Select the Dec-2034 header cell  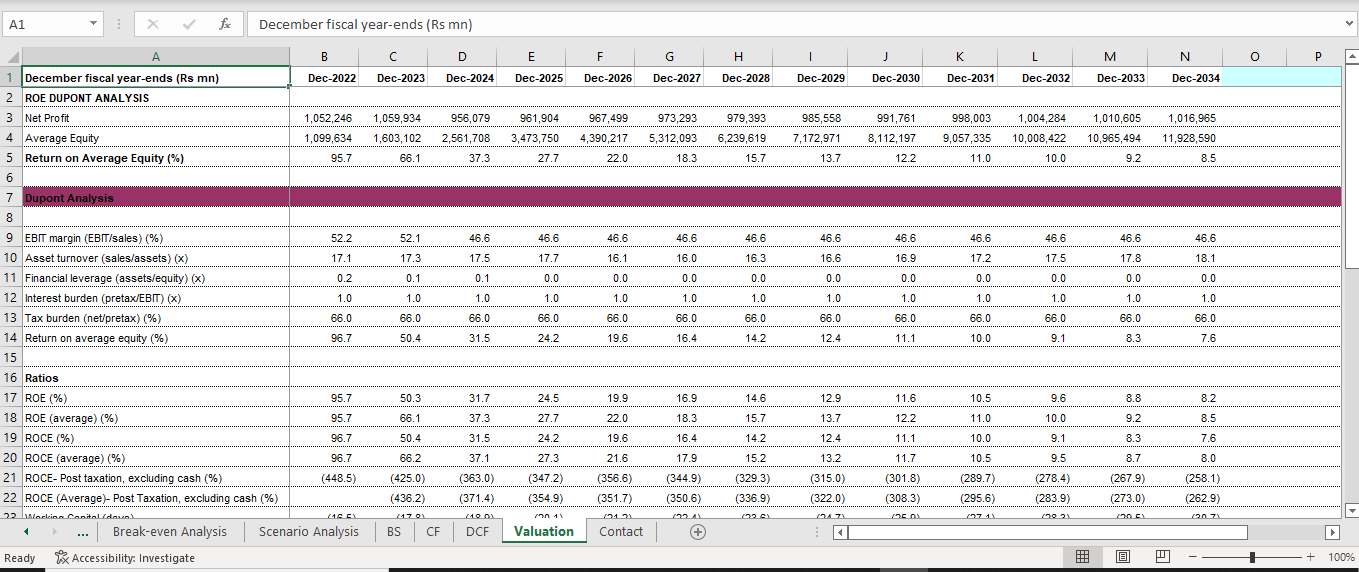click(x=1186, y=78)
